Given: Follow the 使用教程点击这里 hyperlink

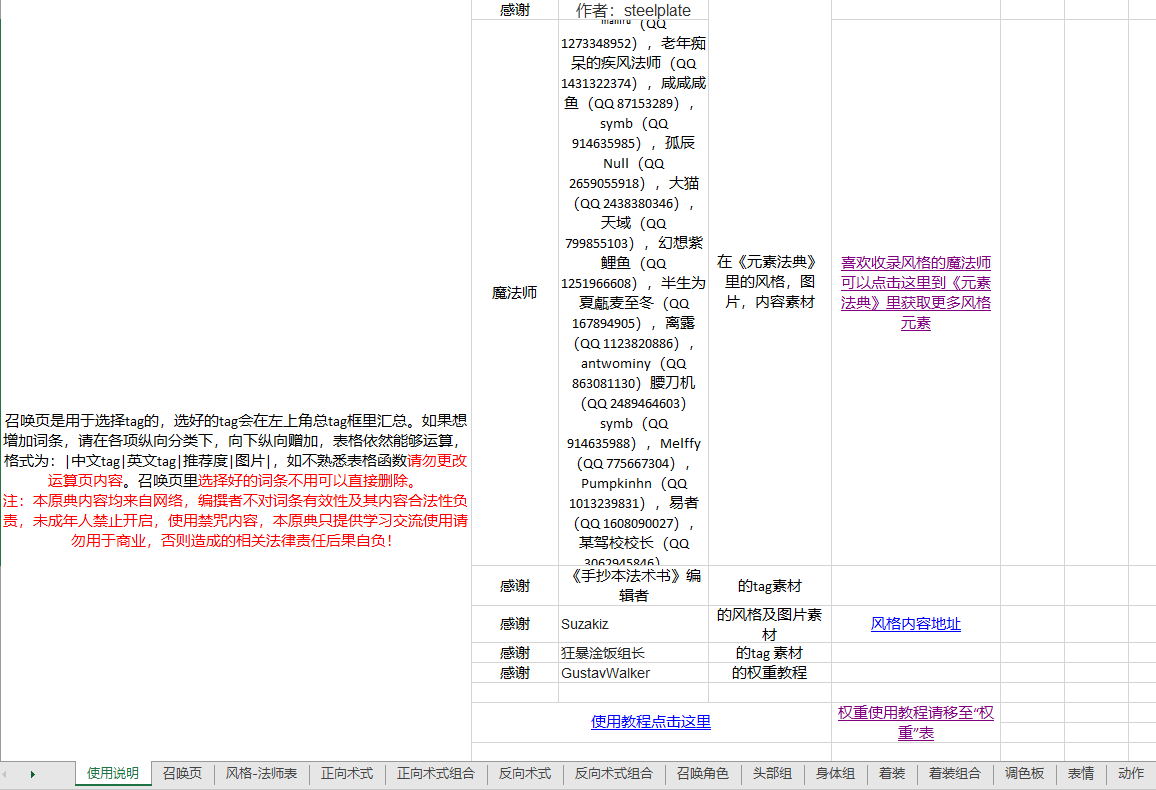Looking at the screenshot, I should click(x=651, y=722).
